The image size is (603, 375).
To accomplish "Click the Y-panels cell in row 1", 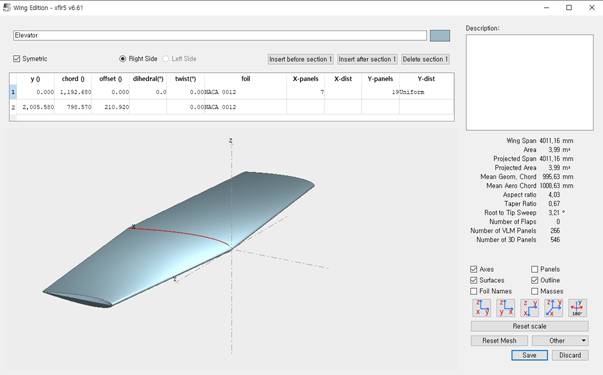I will [x=380, y=92].
